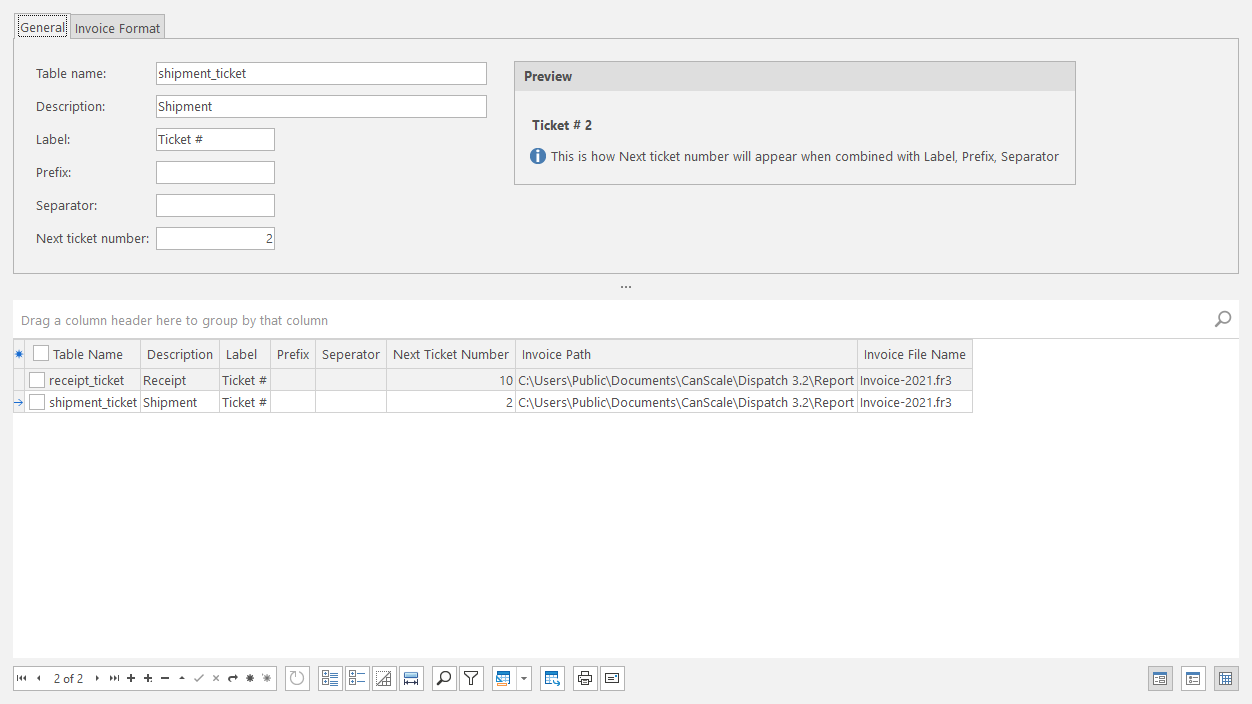
Task: Tick the select-all checkbox in Table Name header
Action: coord(41,354)
